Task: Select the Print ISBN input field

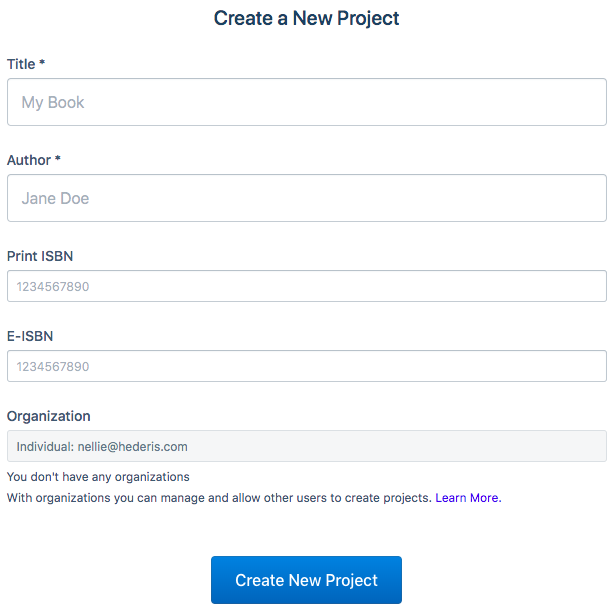Action: (306, 286)
